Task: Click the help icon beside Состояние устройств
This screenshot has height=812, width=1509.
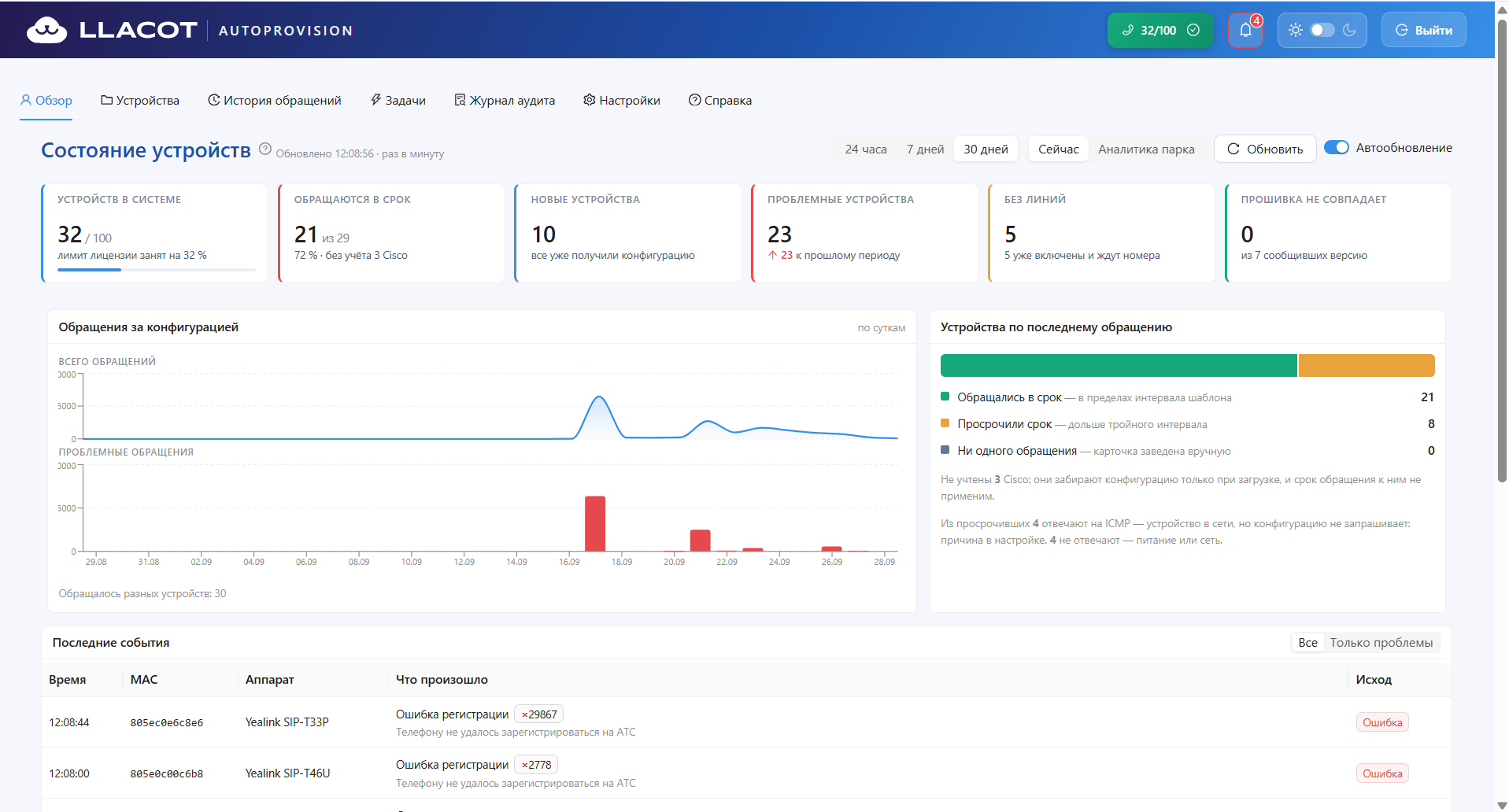Action: [x=265, y=149]
